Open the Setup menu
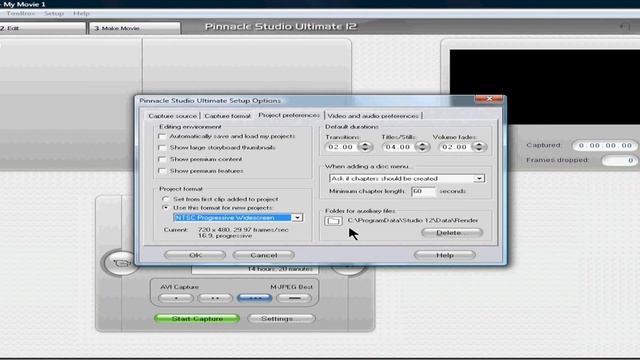 (x=54, y=13)
